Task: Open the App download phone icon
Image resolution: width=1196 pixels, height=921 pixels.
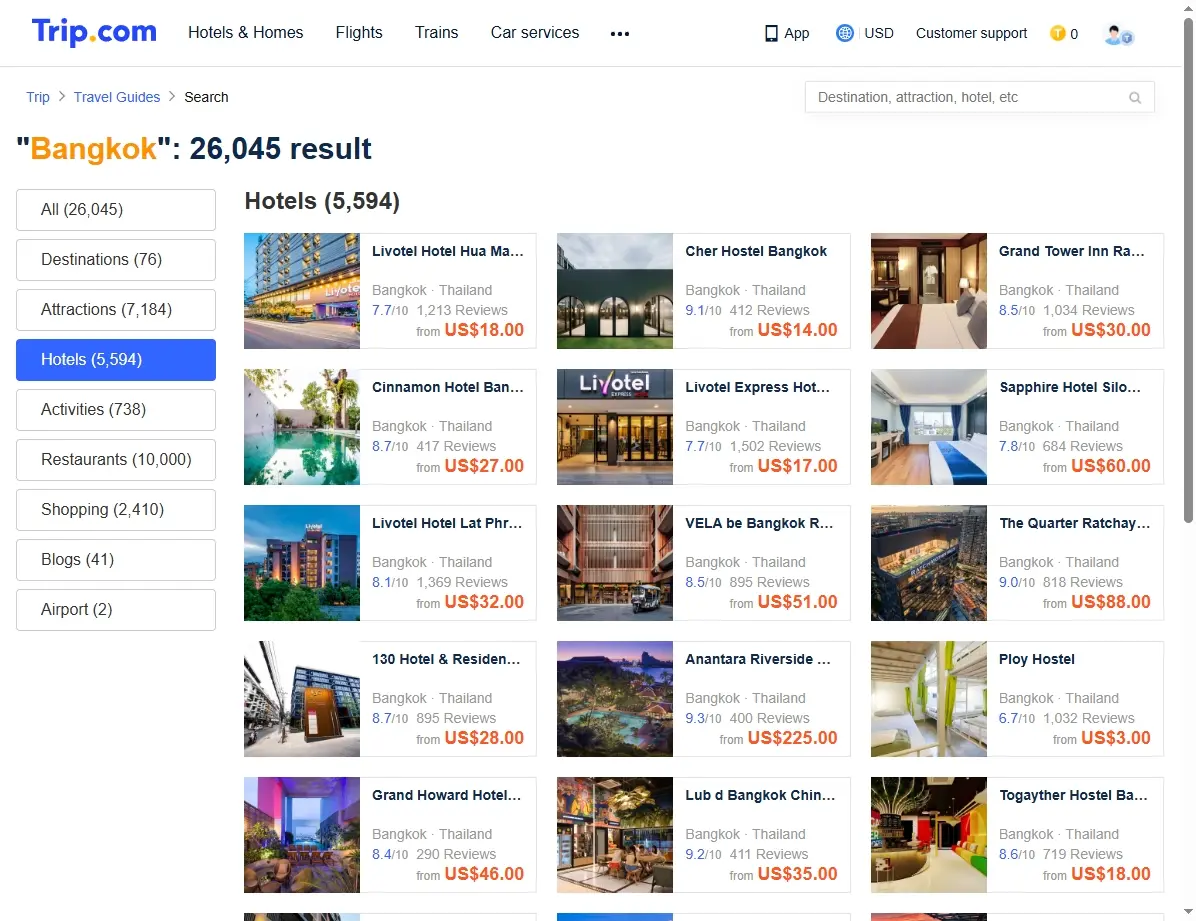Action: 771,34
